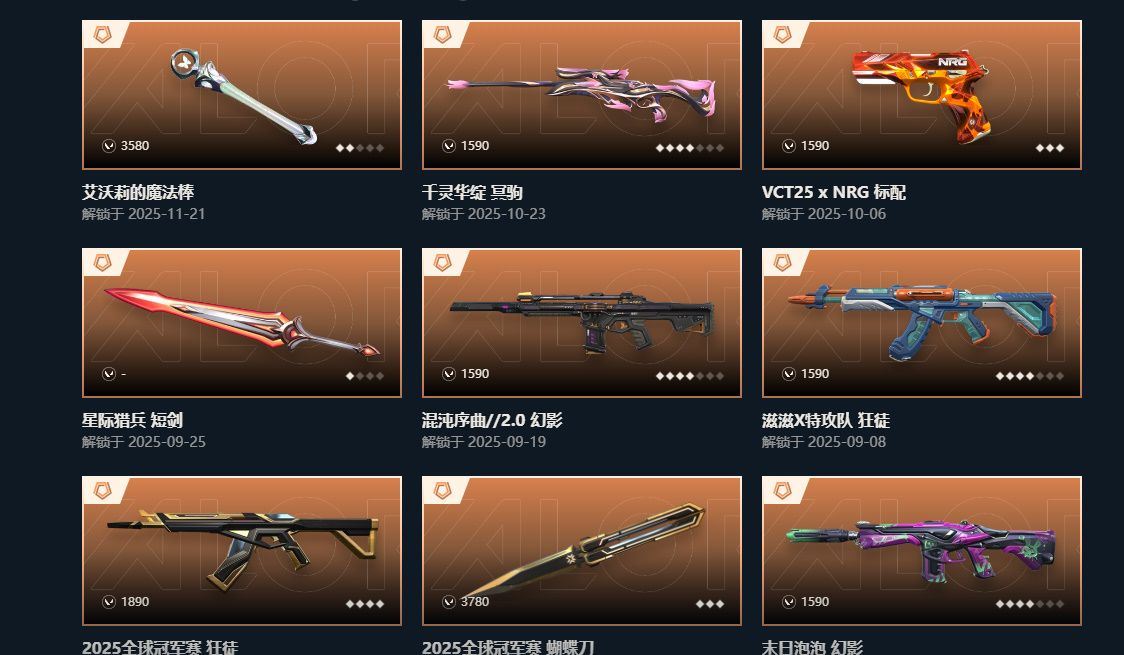1124x655 pixels.
Task: Click the VP currency icon beside 3580
Action: 109,145
